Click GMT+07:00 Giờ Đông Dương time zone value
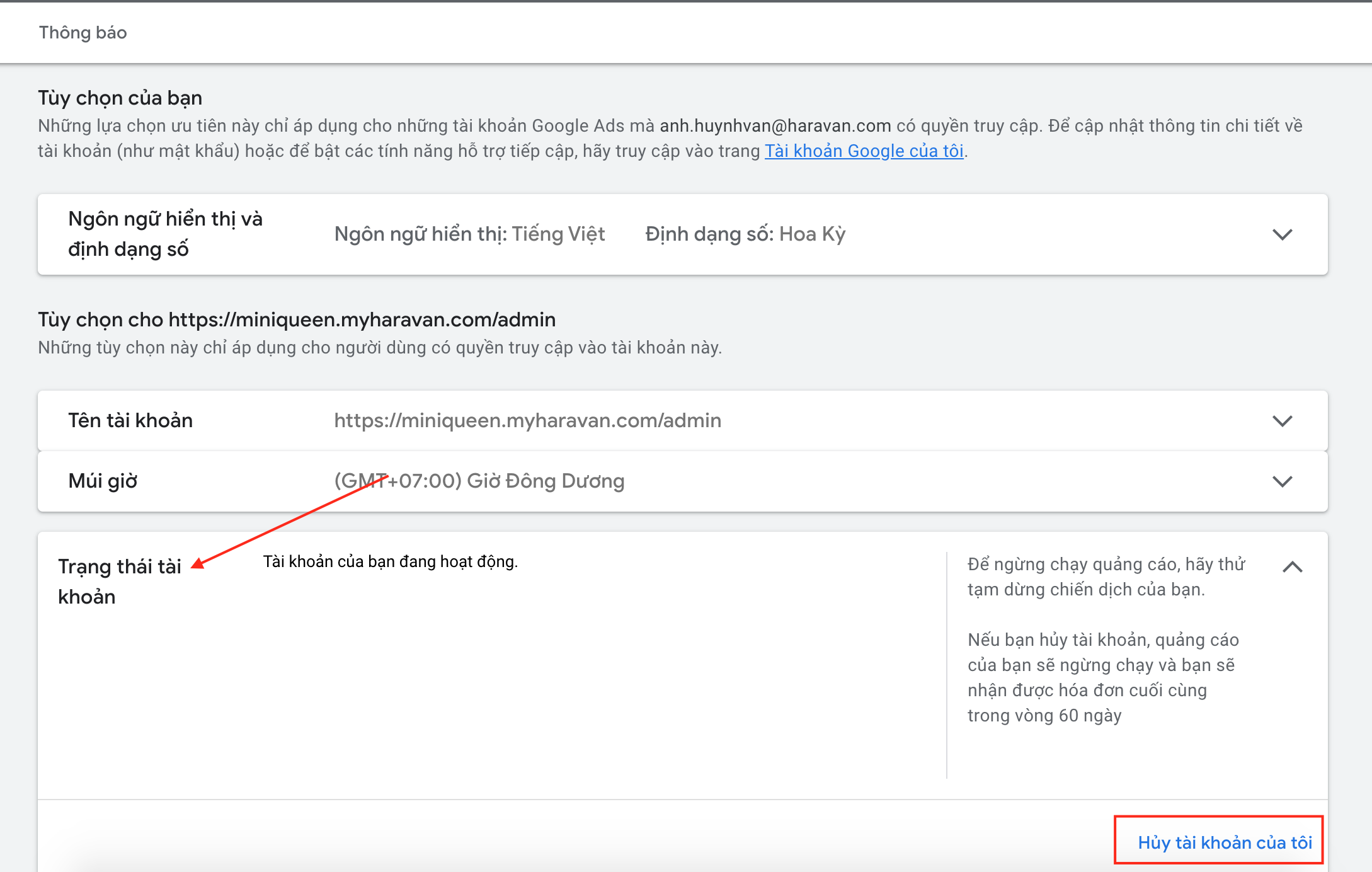The height and width of the screenshot is (872, 1372). (479, 481)
